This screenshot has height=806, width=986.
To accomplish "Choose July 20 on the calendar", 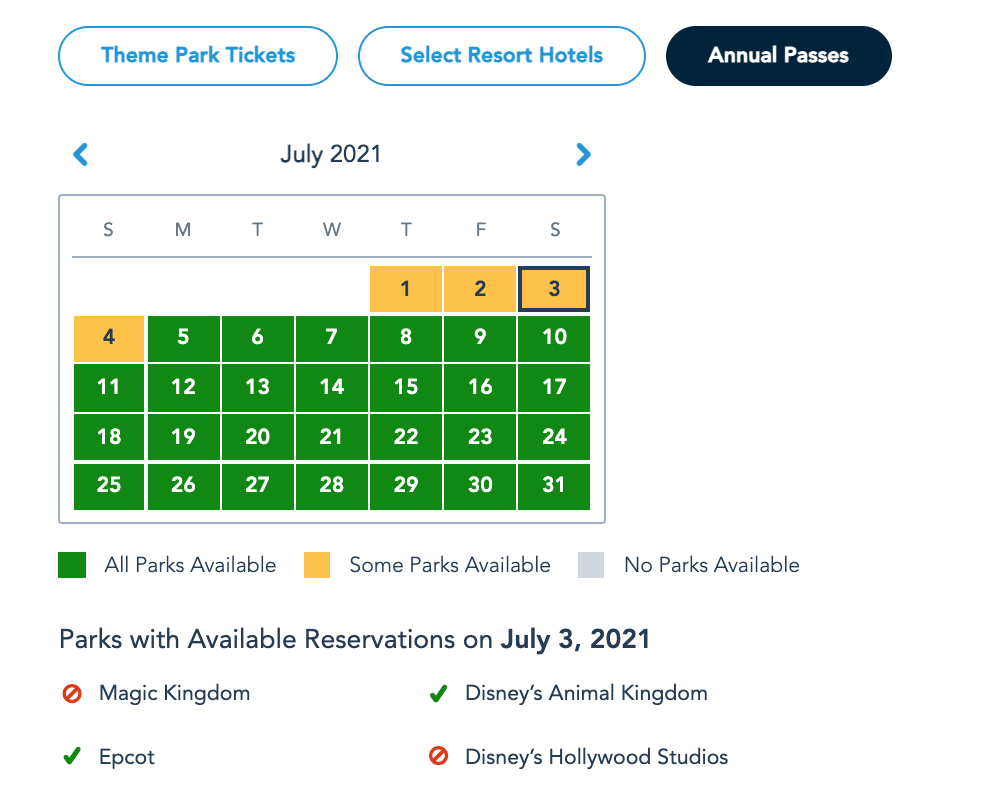I will [x=257, y=436].
